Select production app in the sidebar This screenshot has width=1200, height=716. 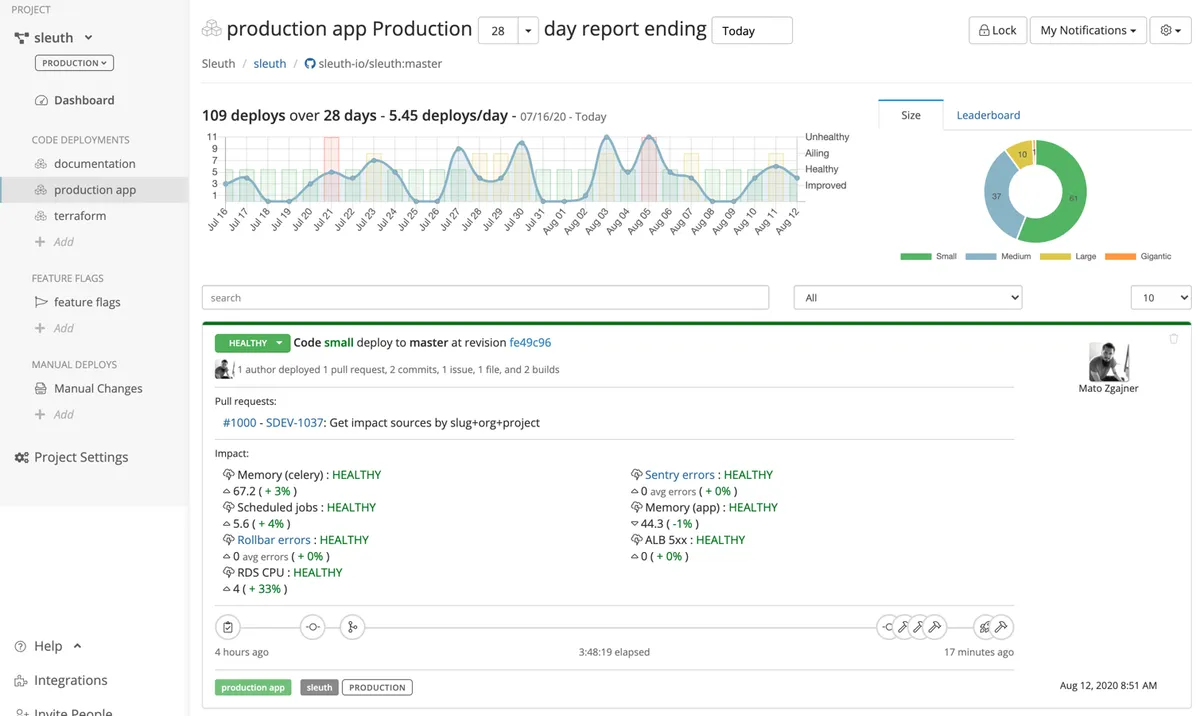[x=94, y=190]
